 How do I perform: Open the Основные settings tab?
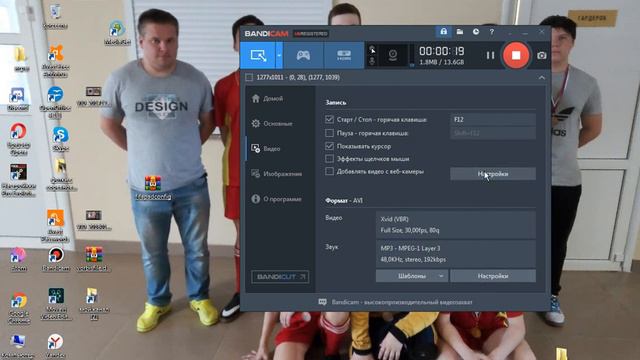click(280, 123)
